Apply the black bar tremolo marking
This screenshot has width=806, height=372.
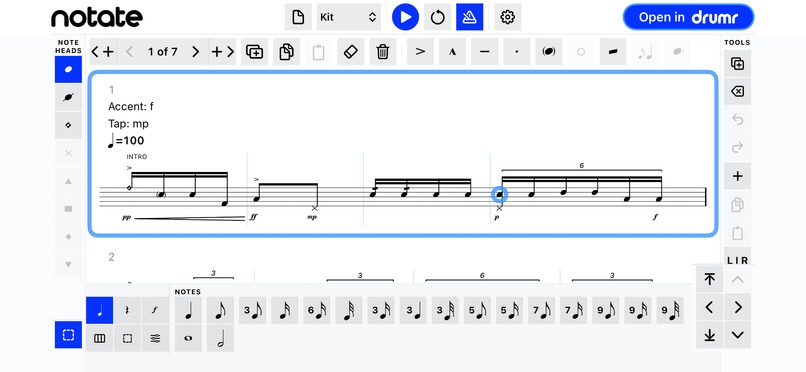[613, 51]
